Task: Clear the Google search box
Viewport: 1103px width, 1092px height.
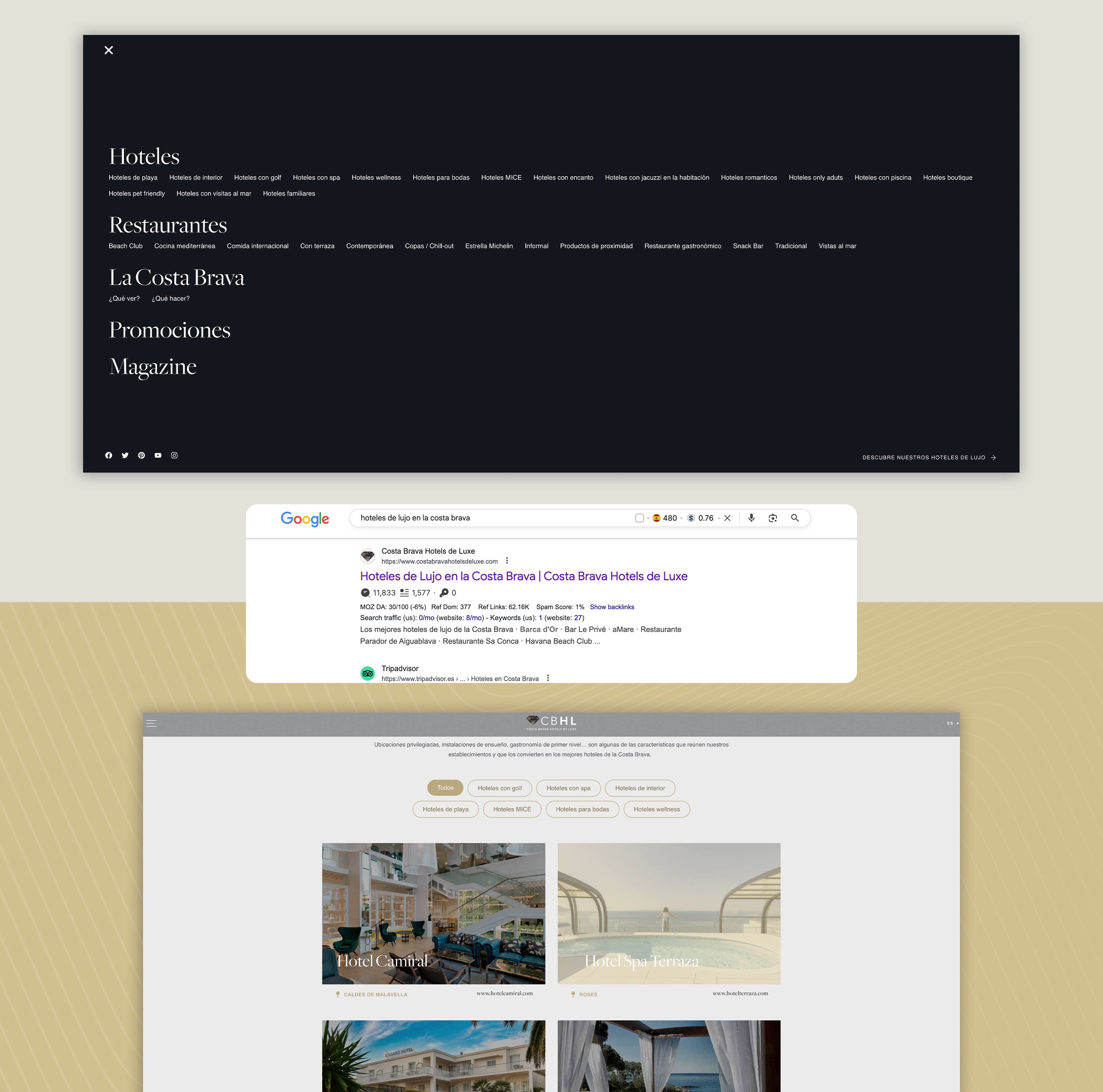Action: click(x=727, y=518)
